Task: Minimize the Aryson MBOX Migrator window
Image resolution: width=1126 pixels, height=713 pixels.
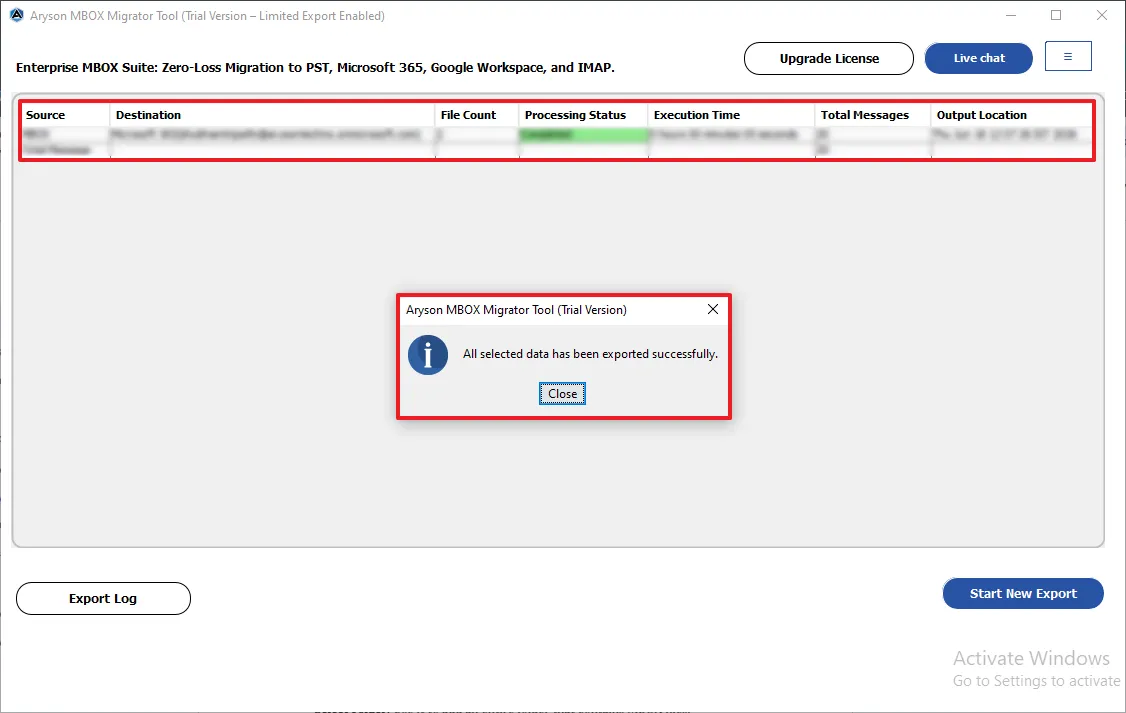Action: tap(1010, 15)
